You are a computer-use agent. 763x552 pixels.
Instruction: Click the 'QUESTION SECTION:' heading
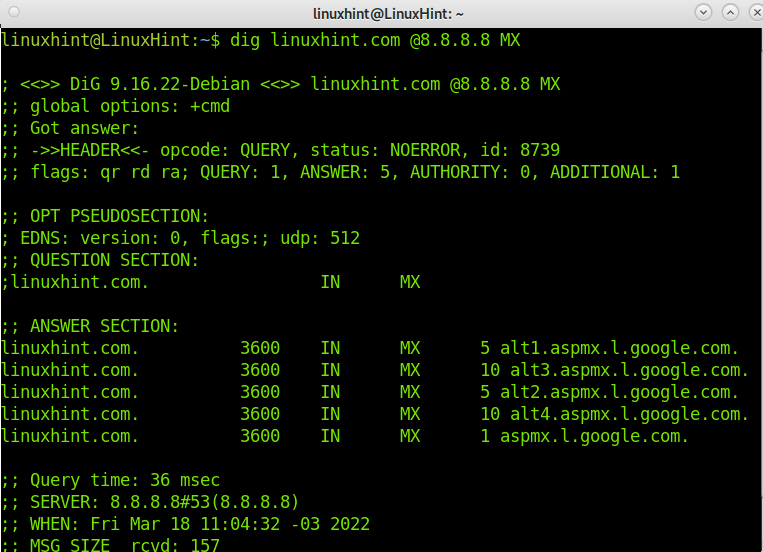tap(115, 260)
